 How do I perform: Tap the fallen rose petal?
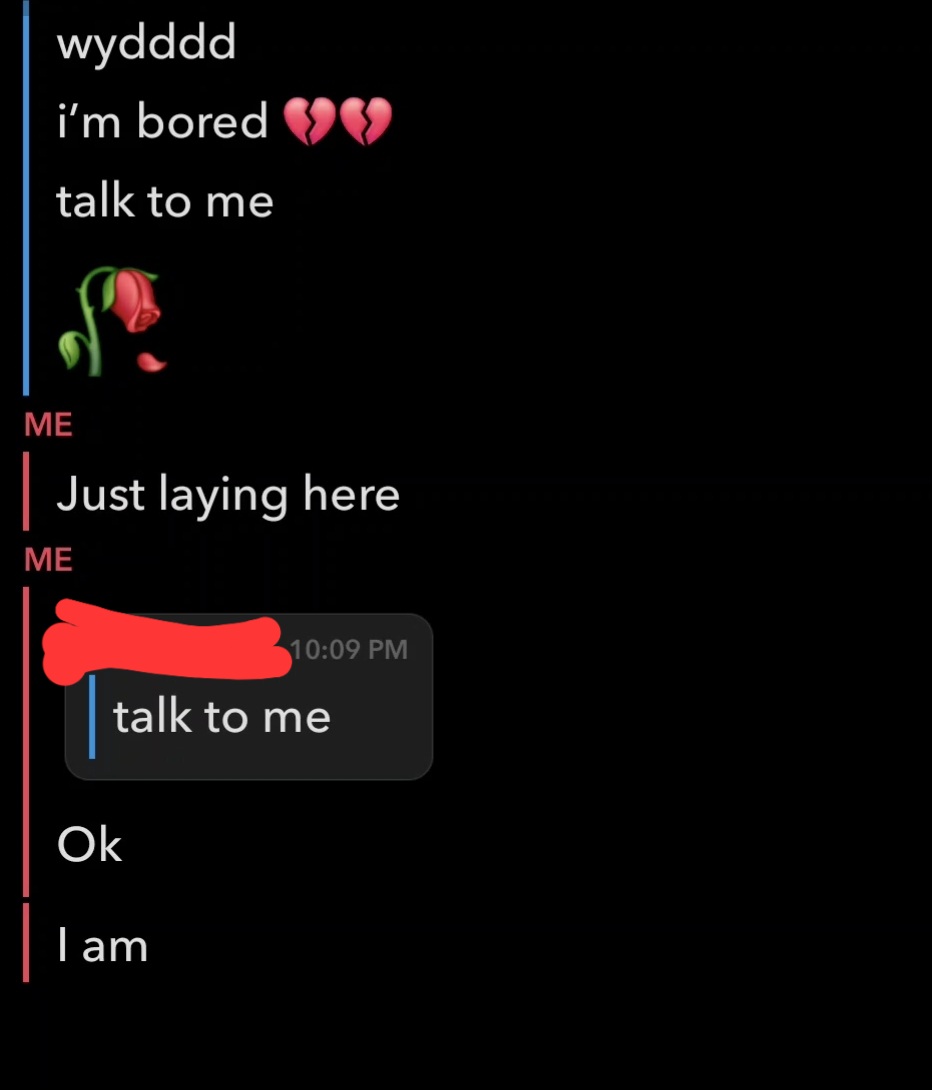(151, 362)
